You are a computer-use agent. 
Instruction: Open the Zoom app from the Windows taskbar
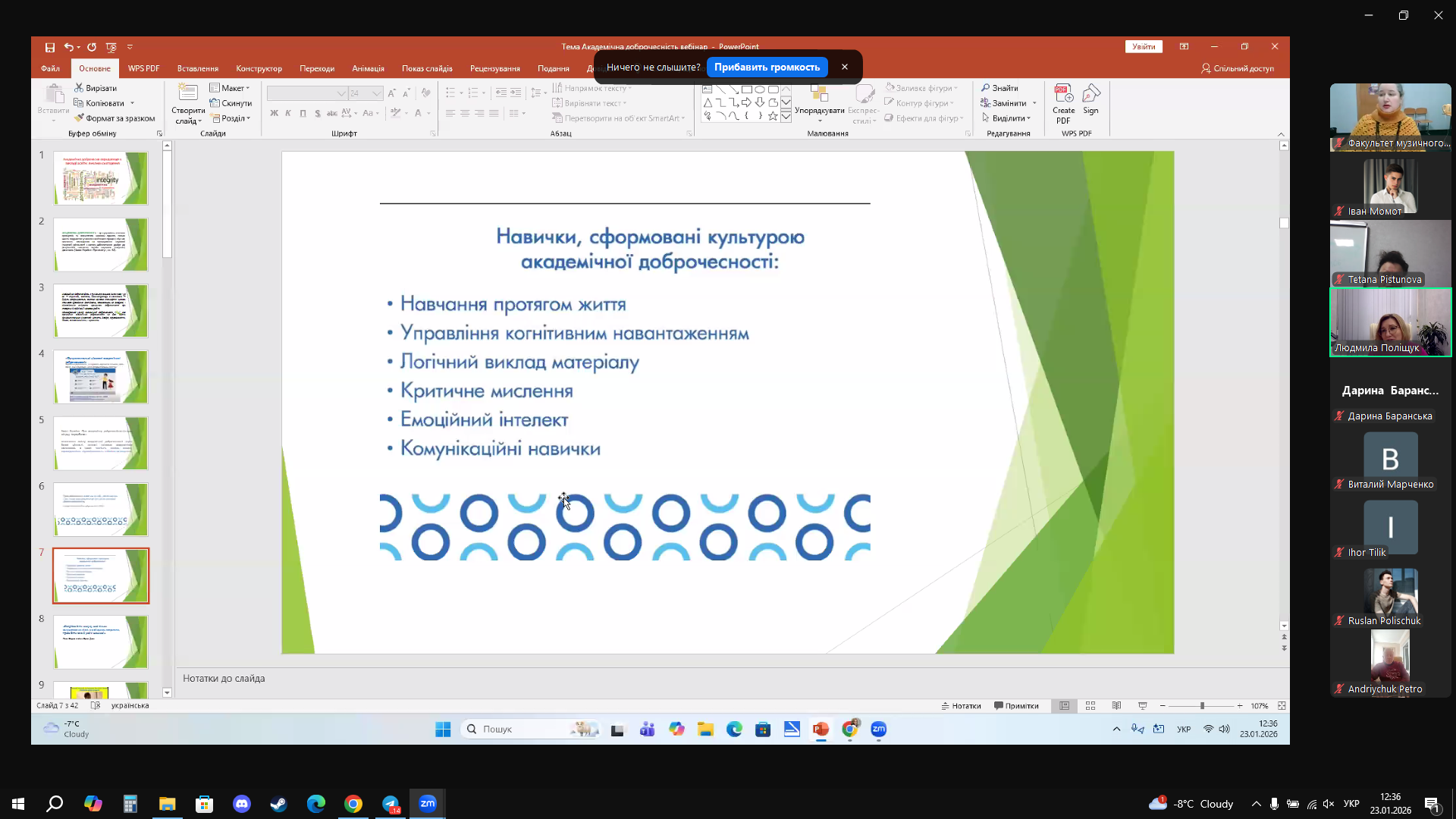(x=428, y=804)
